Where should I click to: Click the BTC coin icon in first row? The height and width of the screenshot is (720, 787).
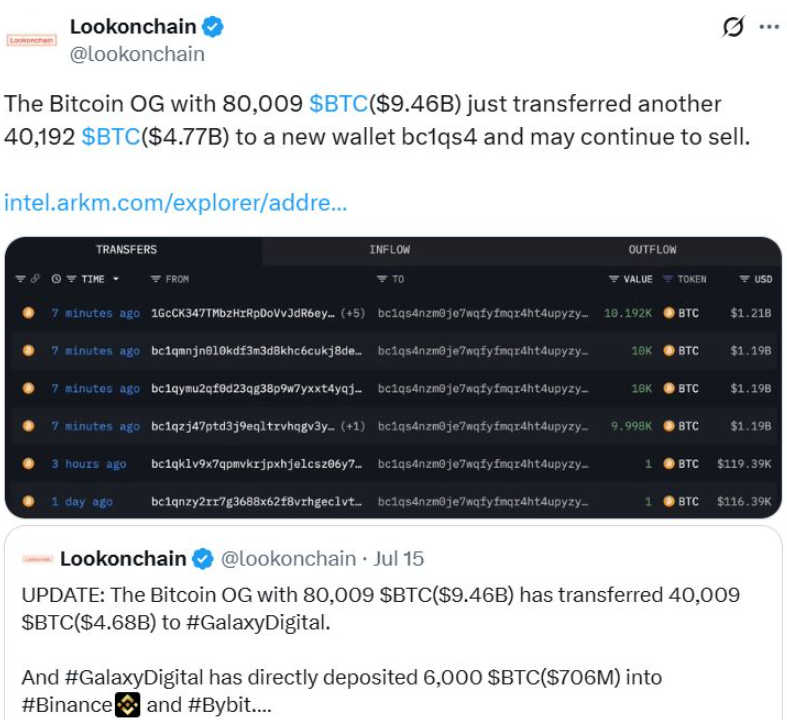pyautogui.click(x=669, y=313)
